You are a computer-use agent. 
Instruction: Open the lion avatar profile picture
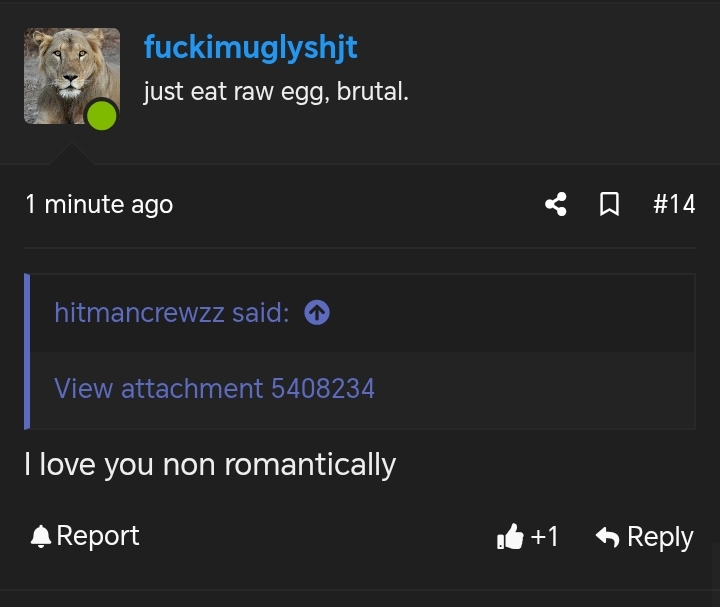[x=72, y=76]
